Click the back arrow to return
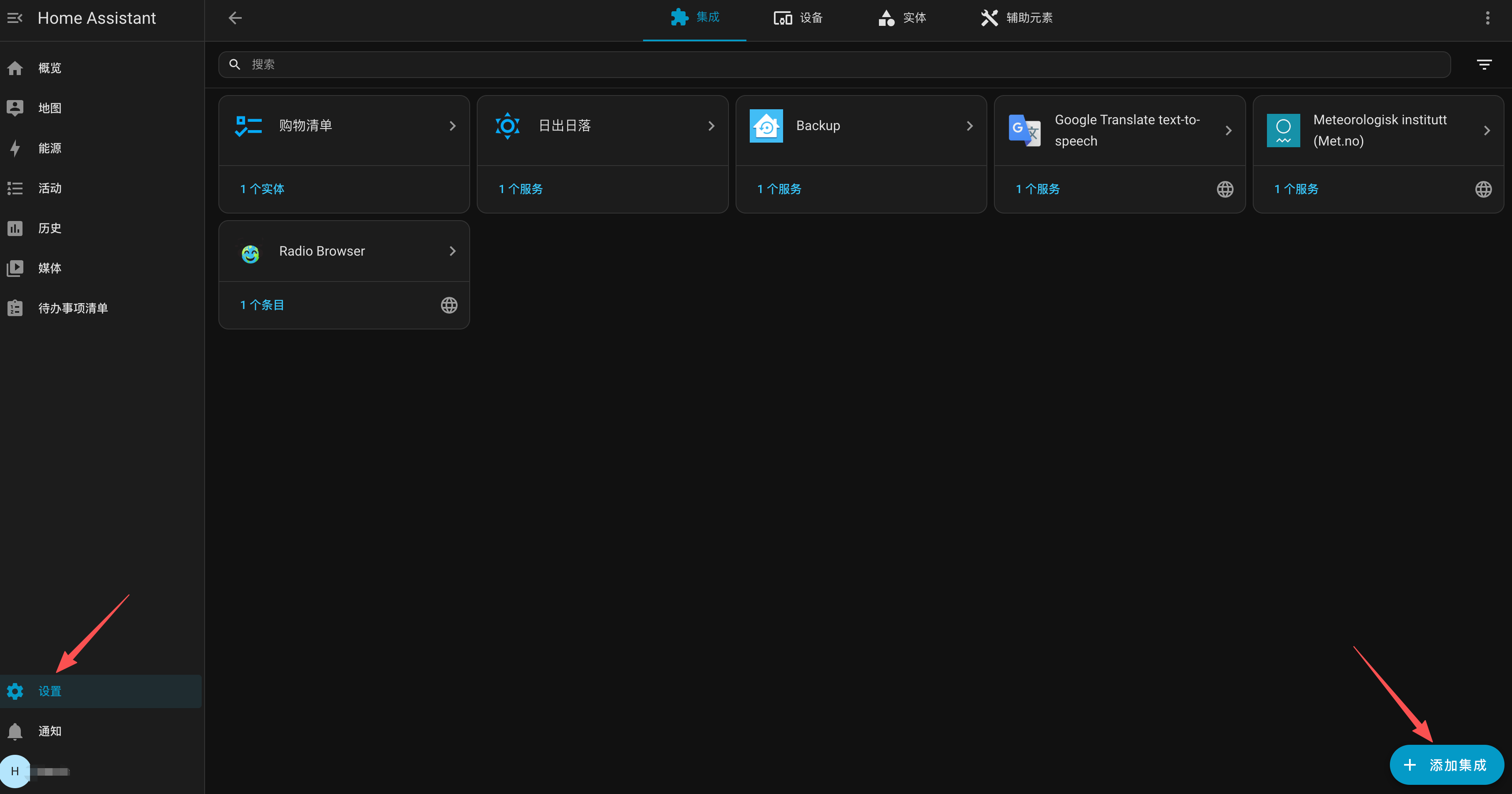The image size is (1512, 794). click(x=235, y=18)
